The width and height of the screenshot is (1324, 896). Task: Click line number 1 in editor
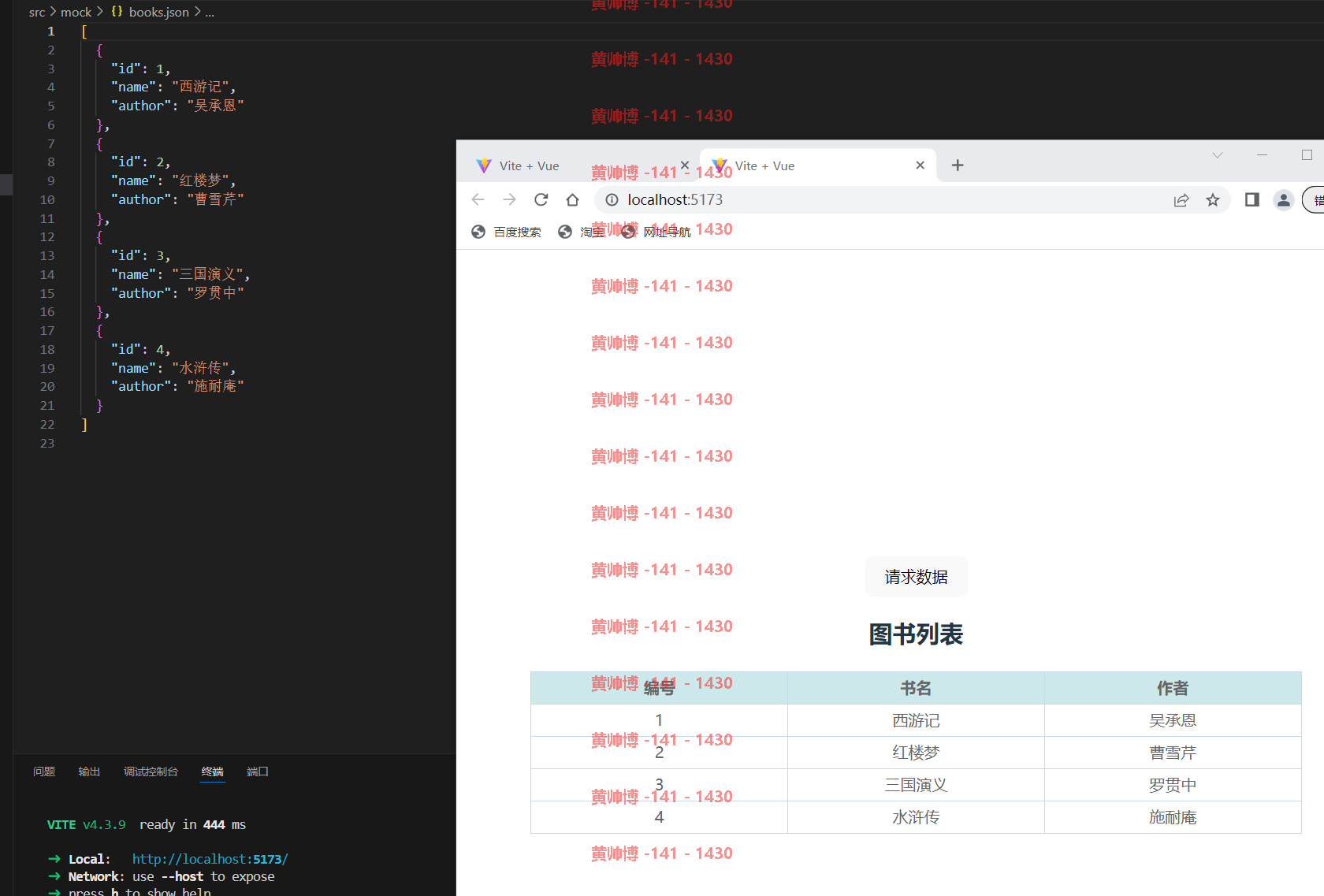pyautogui.click(x=50, y=32)
